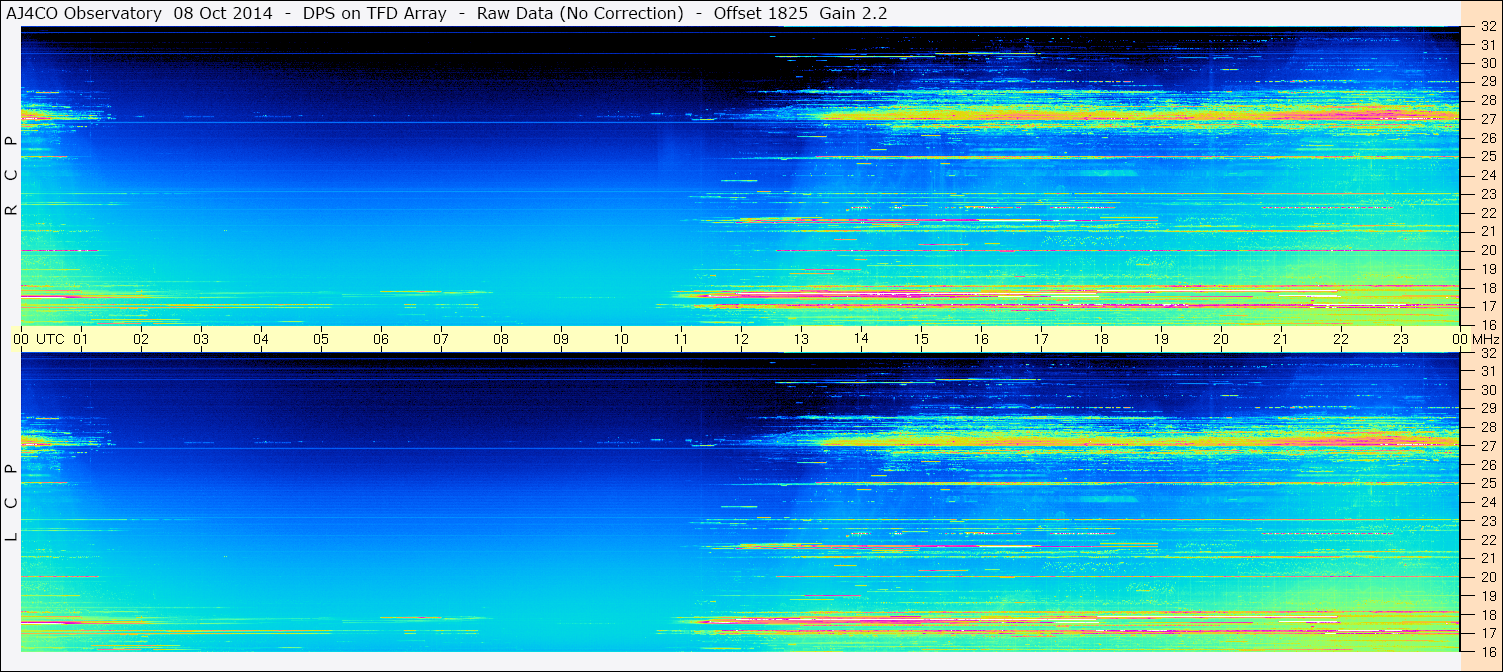Screen dimensions: 1503x672
Task: Select the 06 hour marker on the time axis
Action: point(381,339)
